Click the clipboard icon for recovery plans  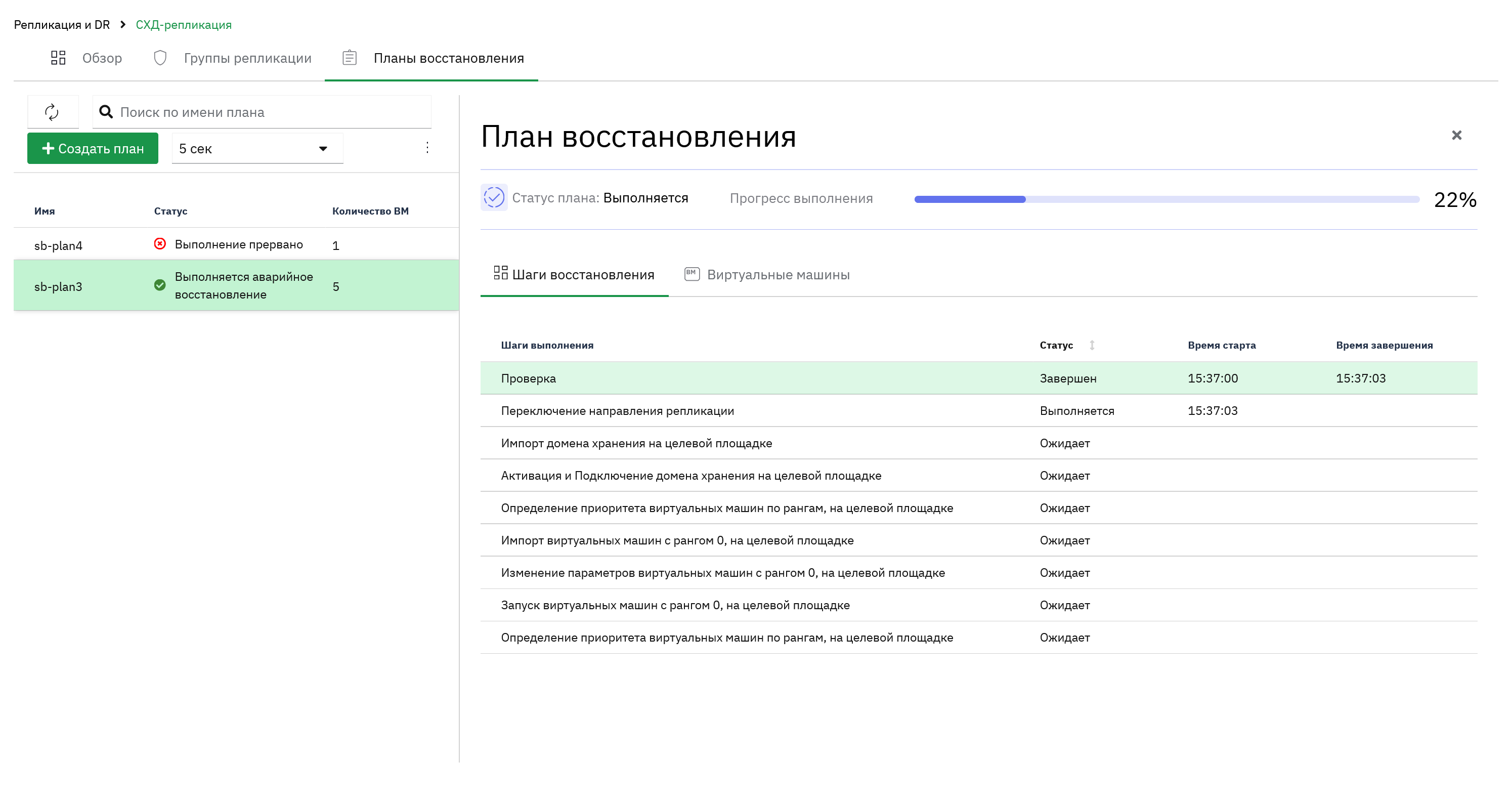coord(350,58)
